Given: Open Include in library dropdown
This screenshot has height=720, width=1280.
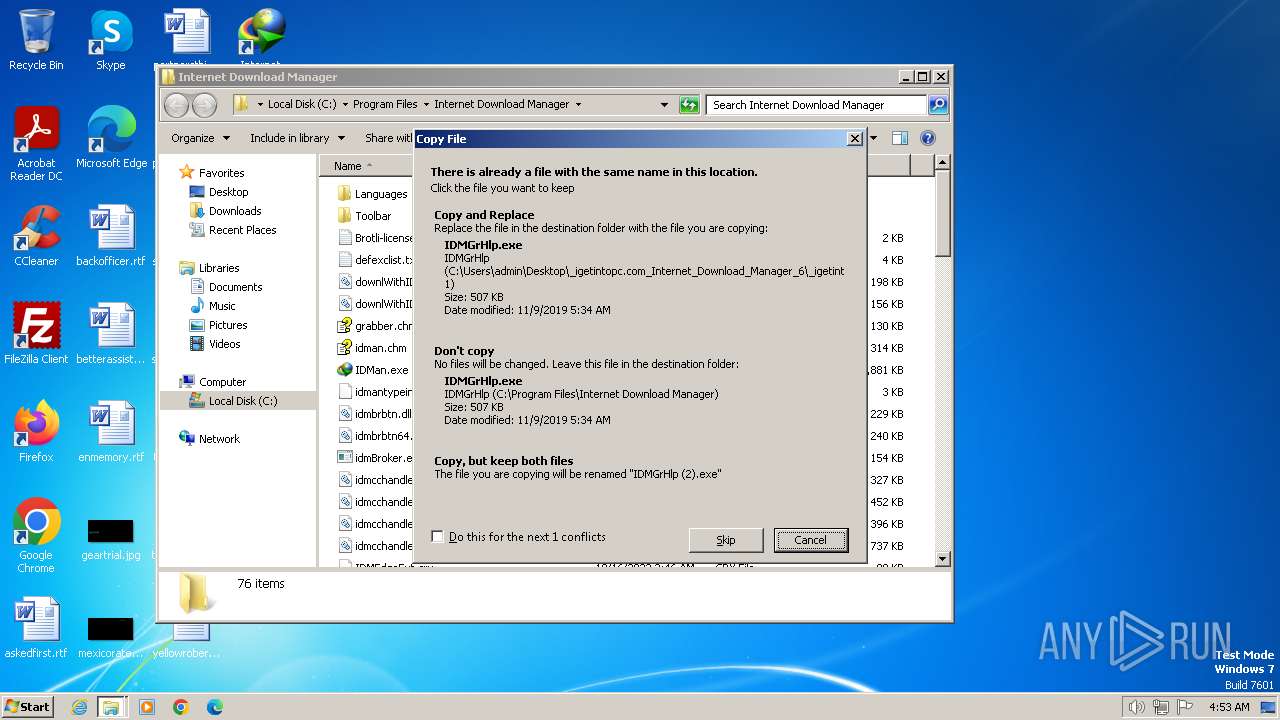Looking at the screenshot, I should pos(297,138).
